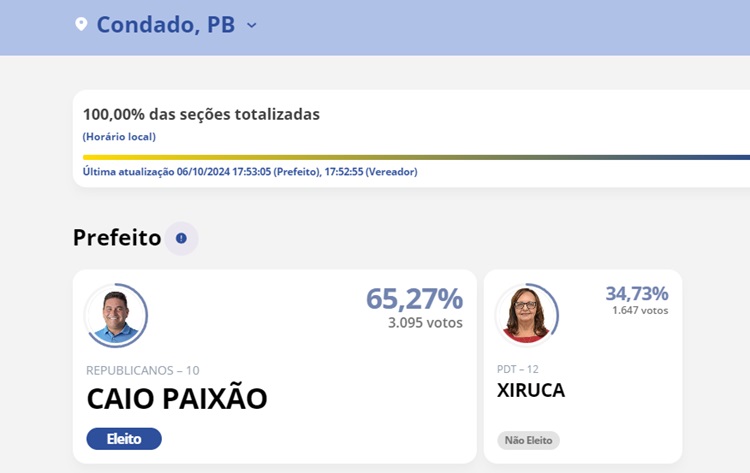Click the 34,73% vote percentage

(636, 293)
